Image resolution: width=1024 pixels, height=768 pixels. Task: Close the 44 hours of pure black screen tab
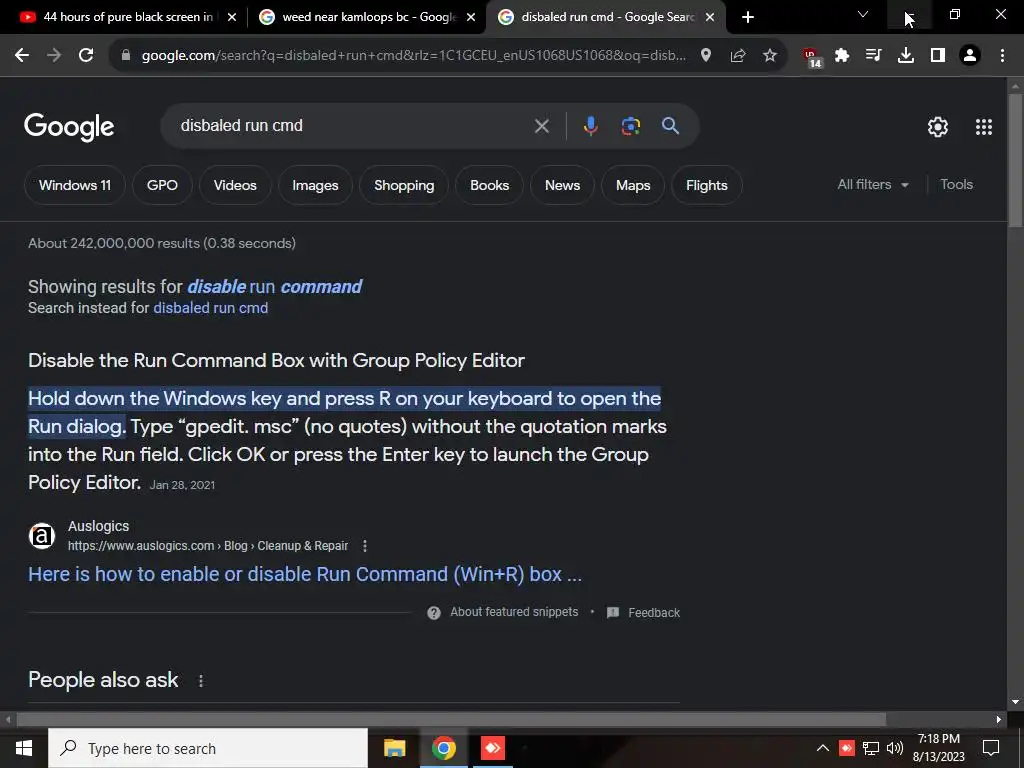[232, 18]
